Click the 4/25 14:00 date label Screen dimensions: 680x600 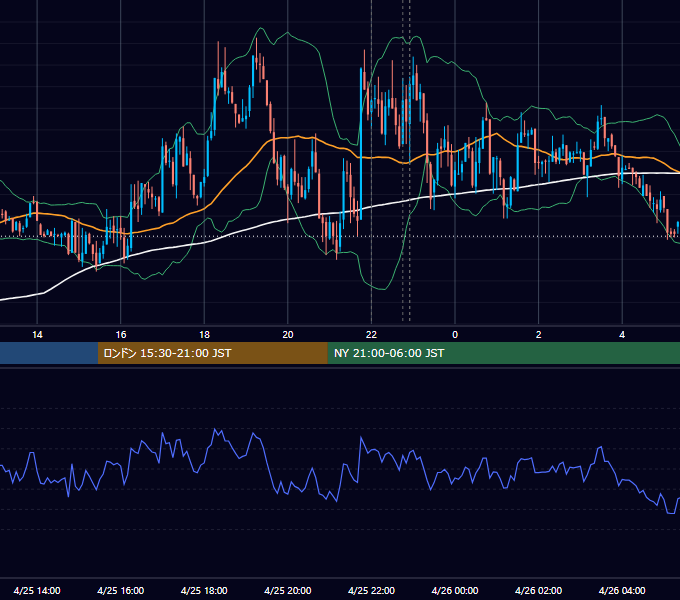click(37, 590)
